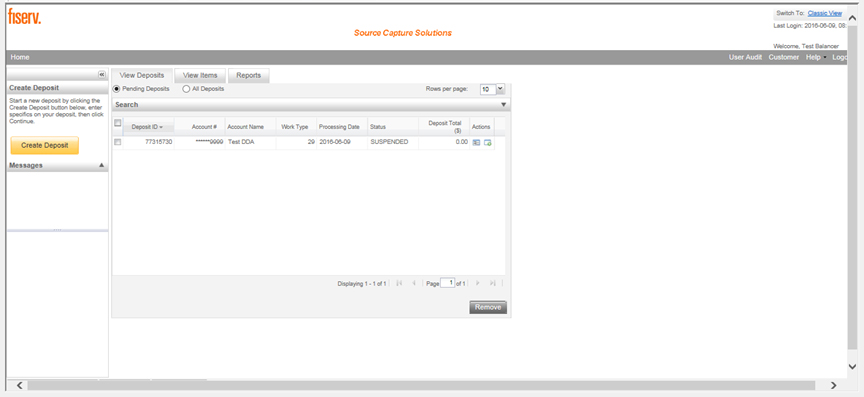
Task: Click the Work Type column header
Action: (x=296, y=127)
